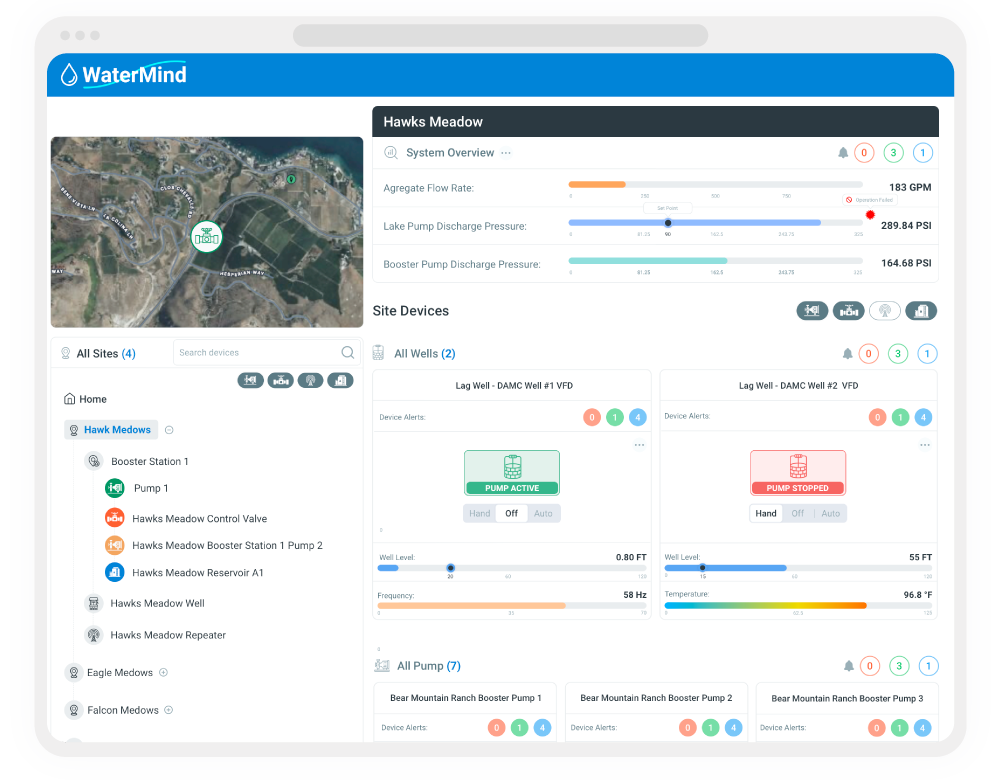This screenshot has width=1001, height=780.
Task: Expand the Falcon Medows site
Action: point(169,710)
